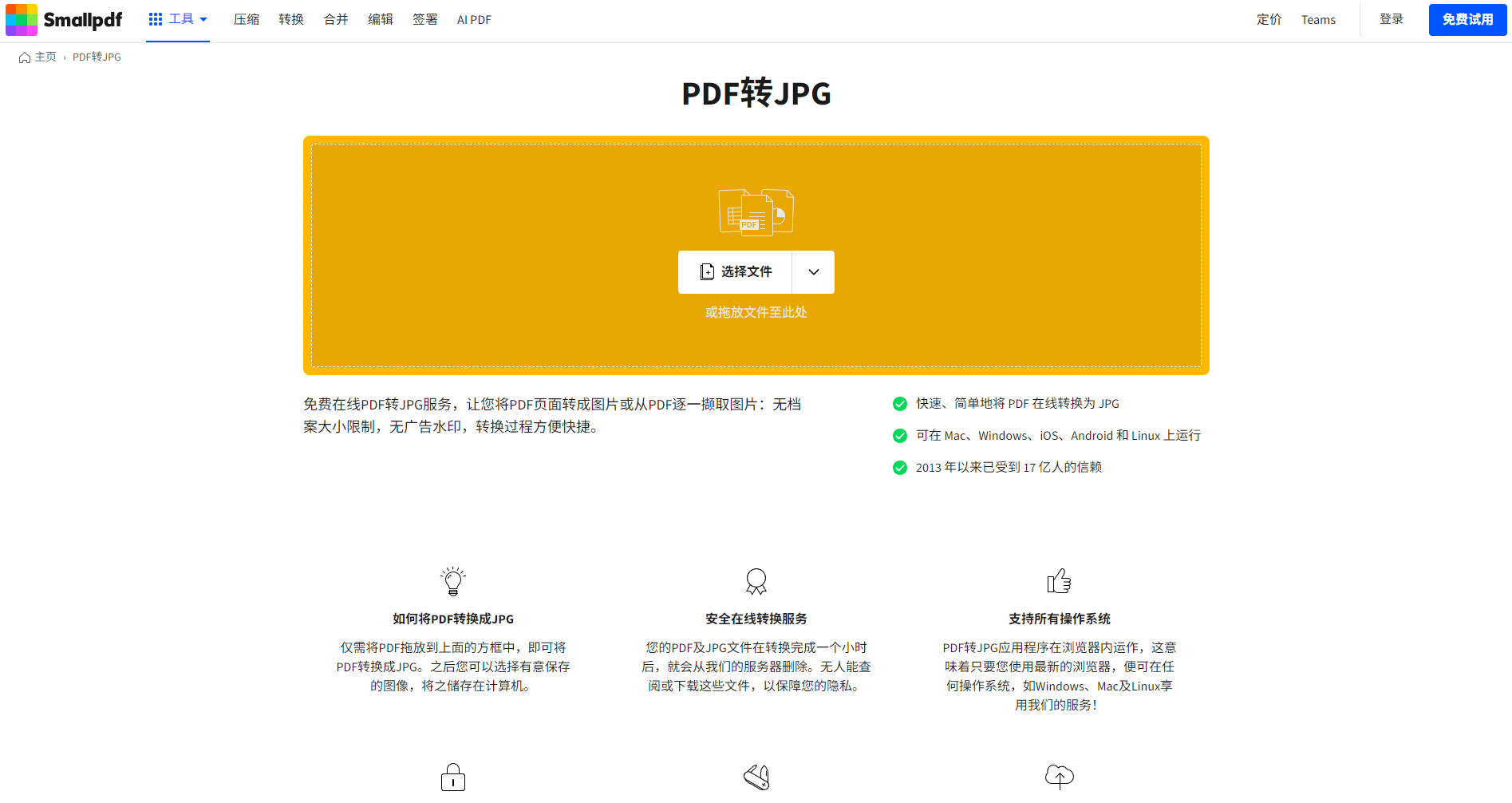Click the home icon in breadcrumb
Image resolution: width=1512 pixels, height=803 pixels.
pos(23,57)
